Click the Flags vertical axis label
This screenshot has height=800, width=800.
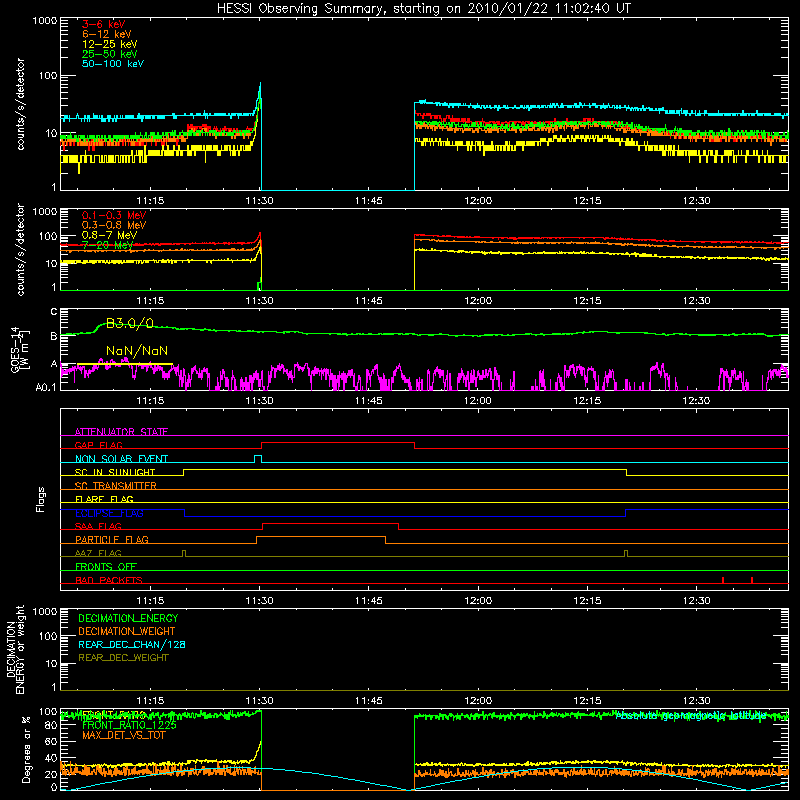point(41,499)
